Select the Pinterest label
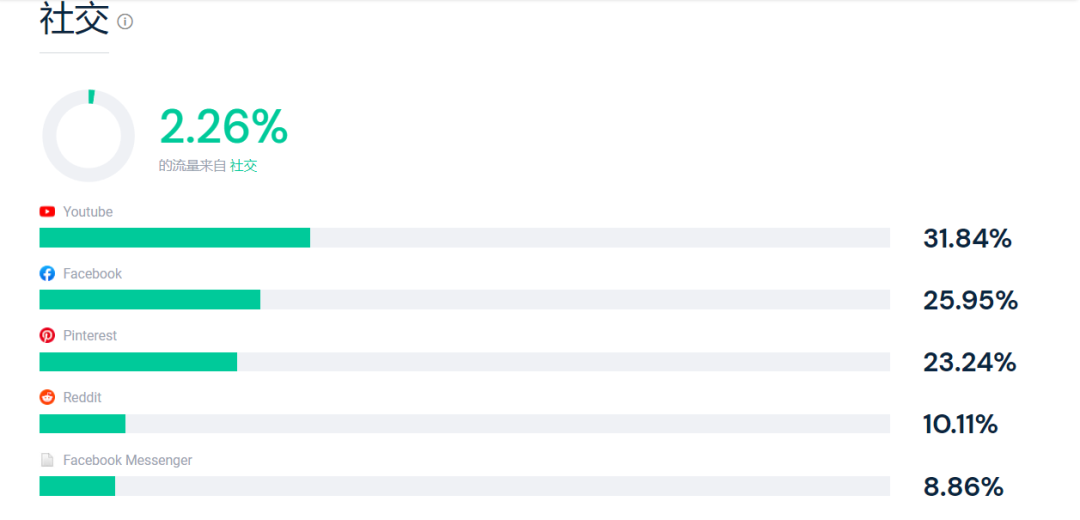This screenshot has width=1080, height=520. point(90,336)
